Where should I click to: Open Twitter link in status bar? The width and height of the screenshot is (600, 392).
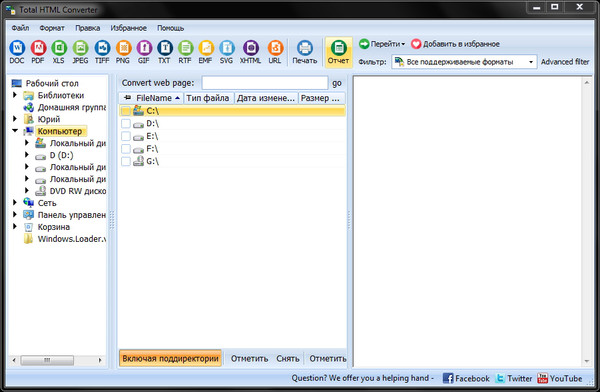coord(514,378)
